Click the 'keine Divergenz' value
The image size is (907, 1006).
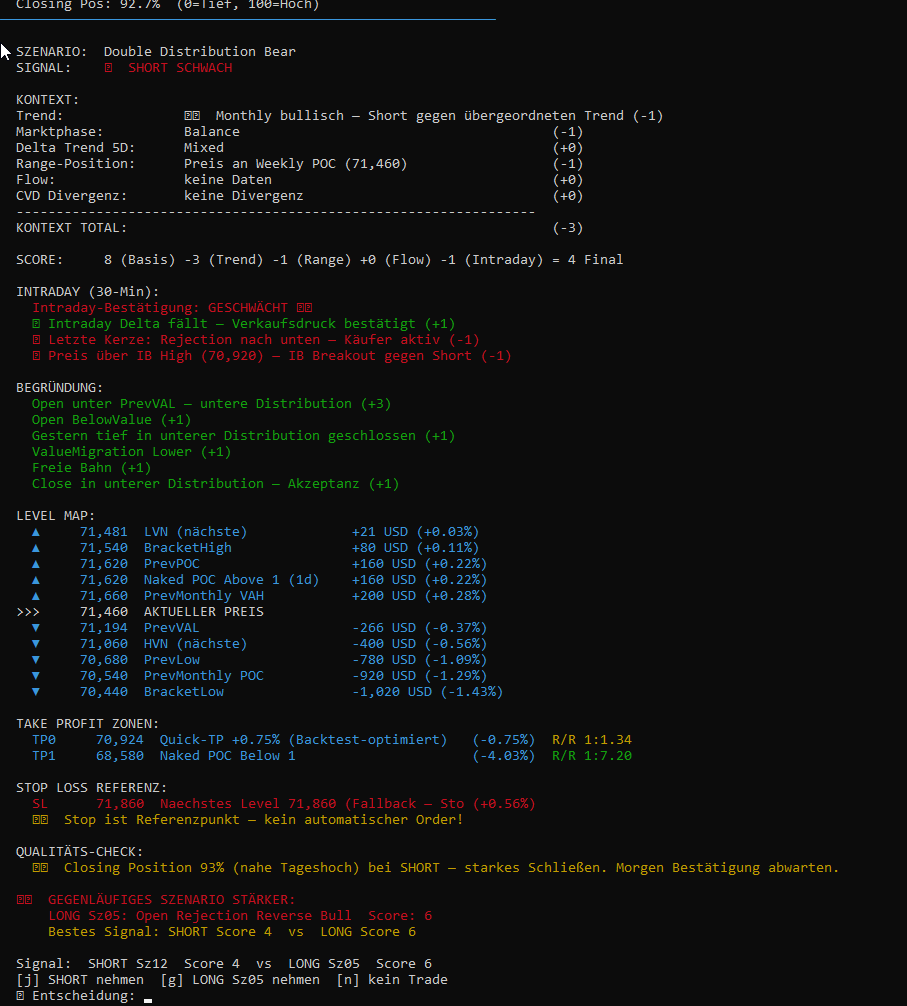tap(244, 196)
